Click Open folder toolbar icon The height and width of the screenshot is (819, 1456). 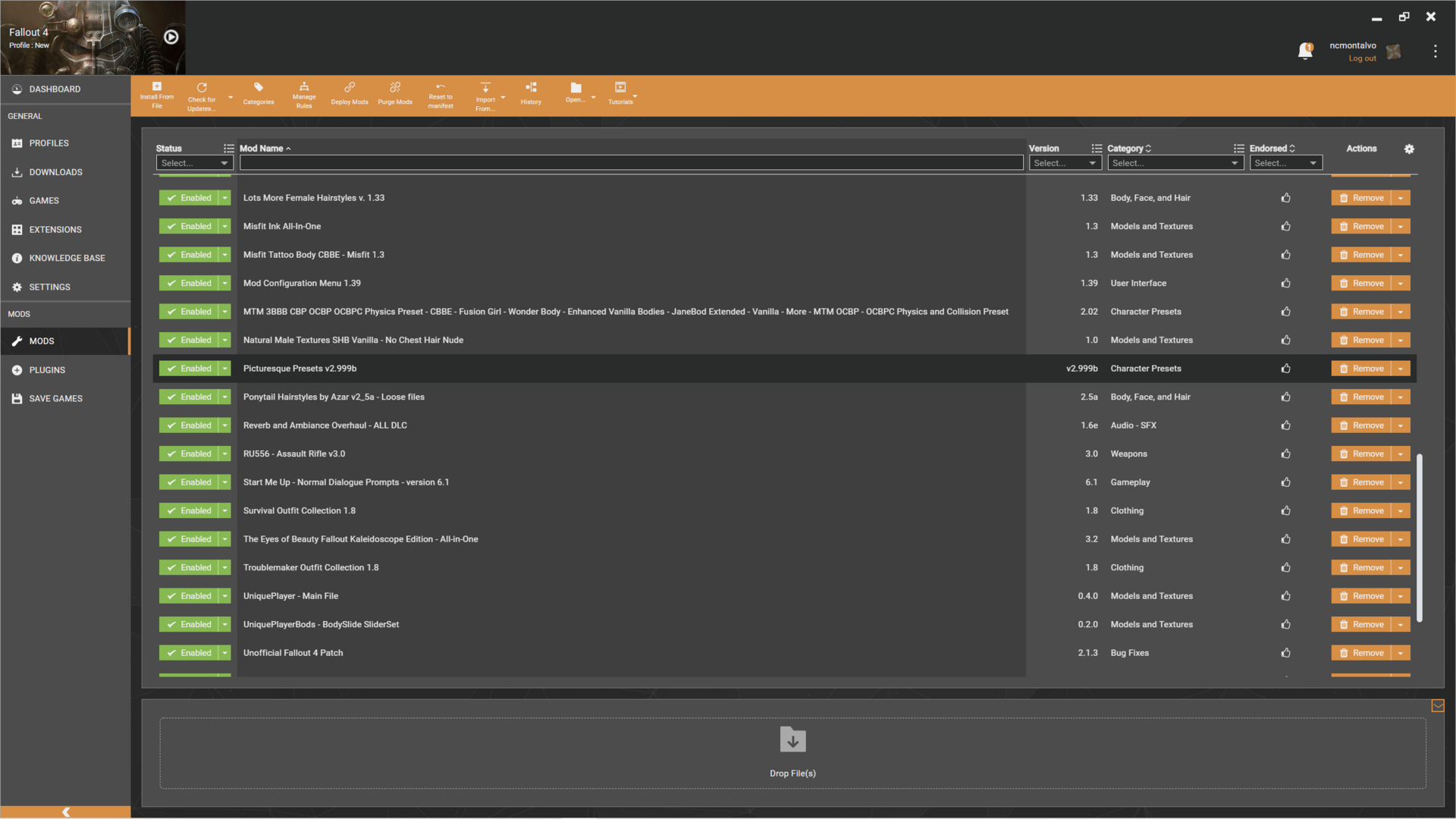(576, 87)
